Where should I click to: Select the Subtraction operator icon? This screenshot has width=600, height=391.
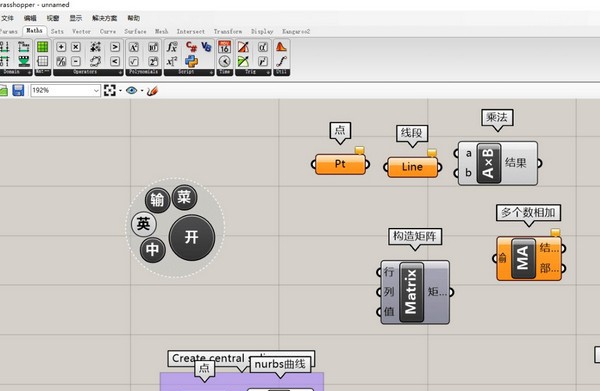(76, 61)
